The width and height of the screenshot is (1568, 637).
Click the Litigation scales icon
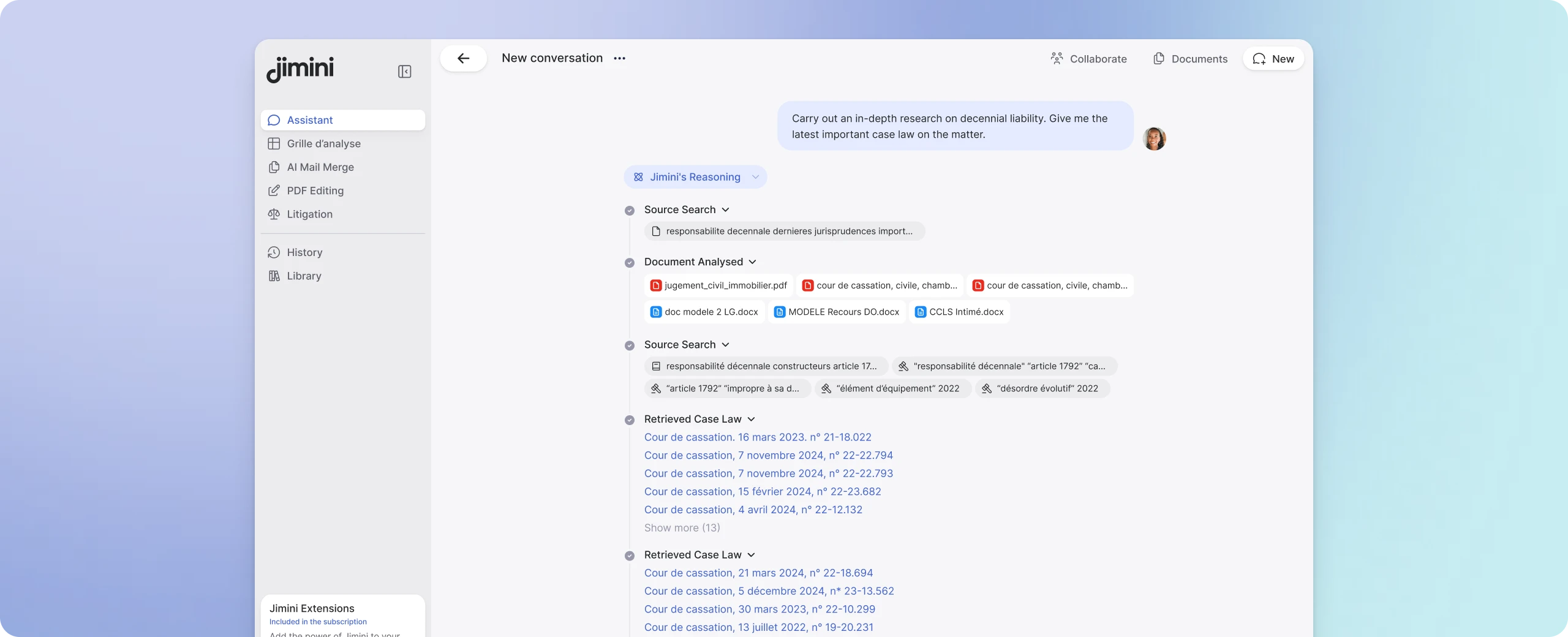(274, 214)
